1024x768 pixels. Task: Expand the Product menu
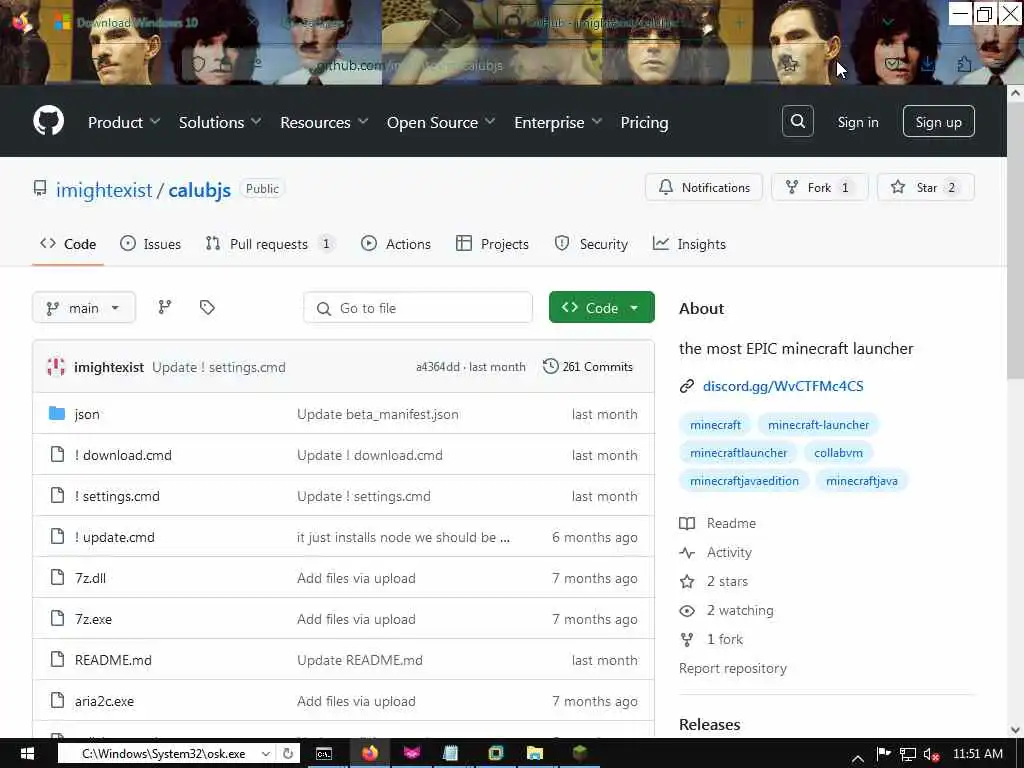[x=124, y=122]
